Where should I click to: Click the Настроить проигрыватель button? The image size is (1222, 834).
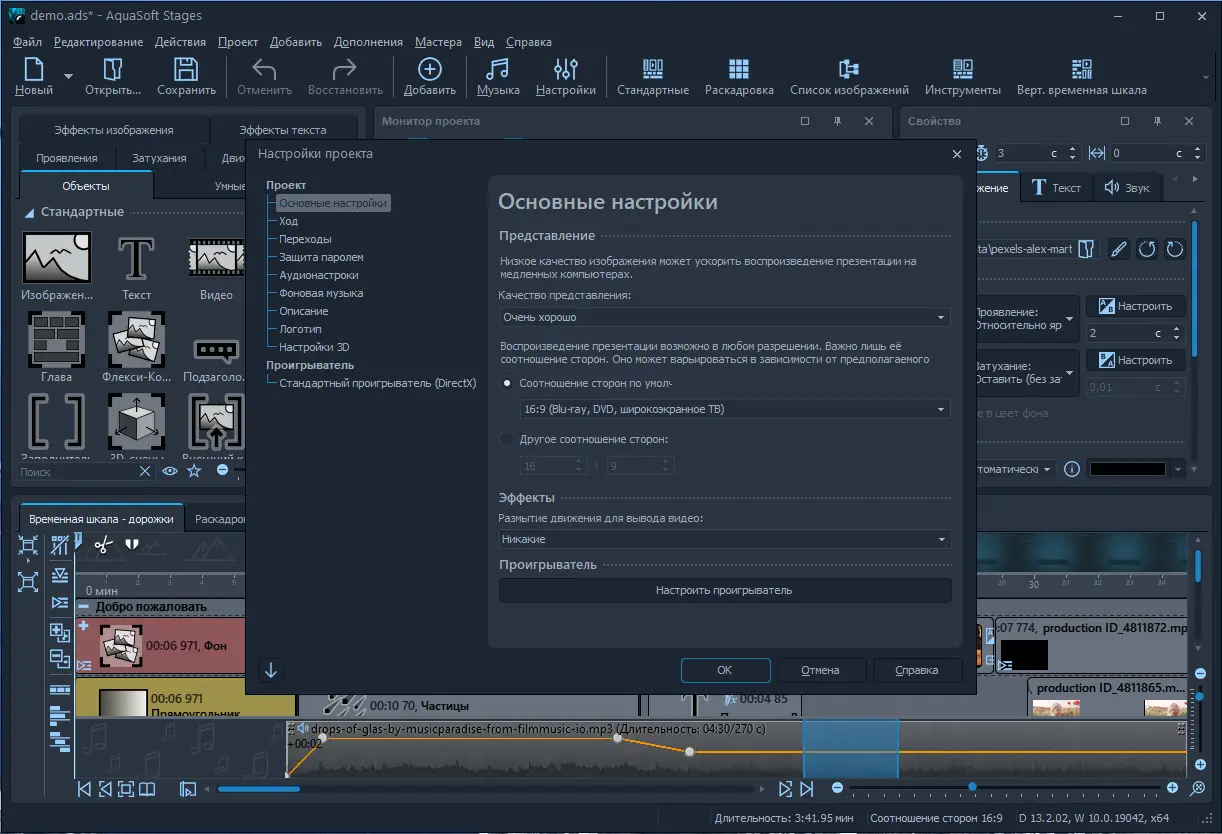click(724, 590)
